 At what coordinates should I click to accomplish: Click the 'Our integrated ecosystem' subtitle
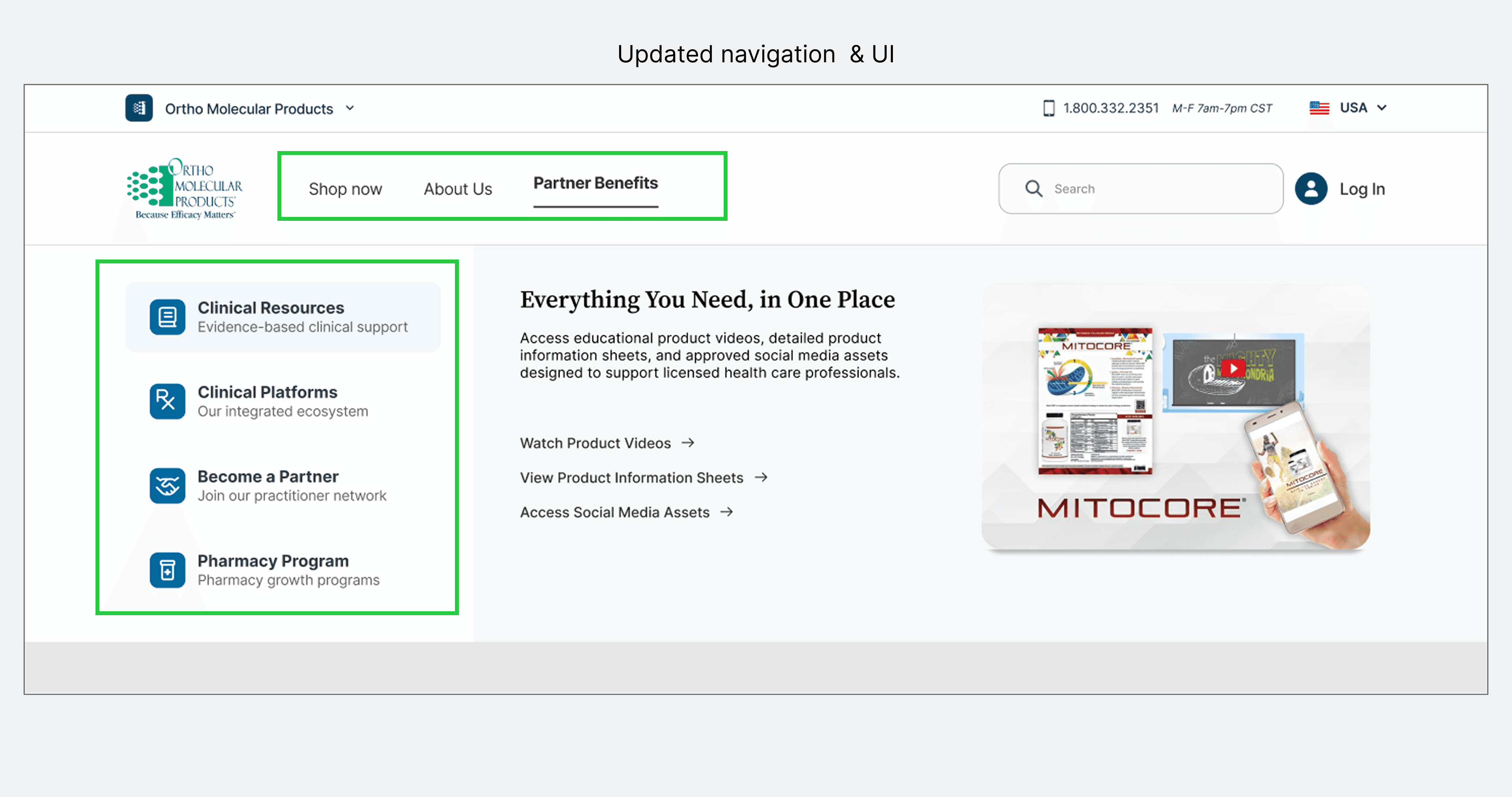click(283, 412)
